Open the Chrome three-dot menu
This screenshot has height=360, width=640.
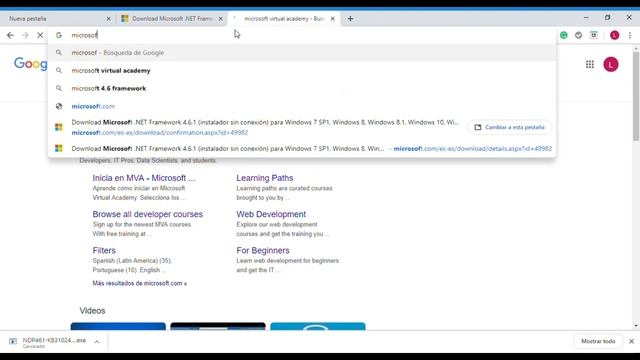click(630, 36)
